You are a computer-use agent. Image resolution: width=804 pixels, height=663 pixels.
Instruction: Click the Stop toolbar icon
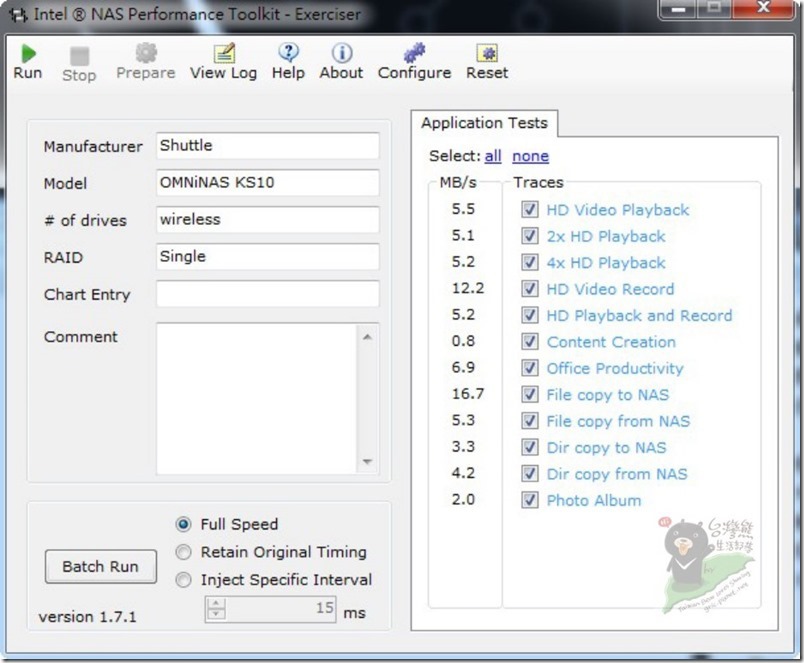click(79, 56)
